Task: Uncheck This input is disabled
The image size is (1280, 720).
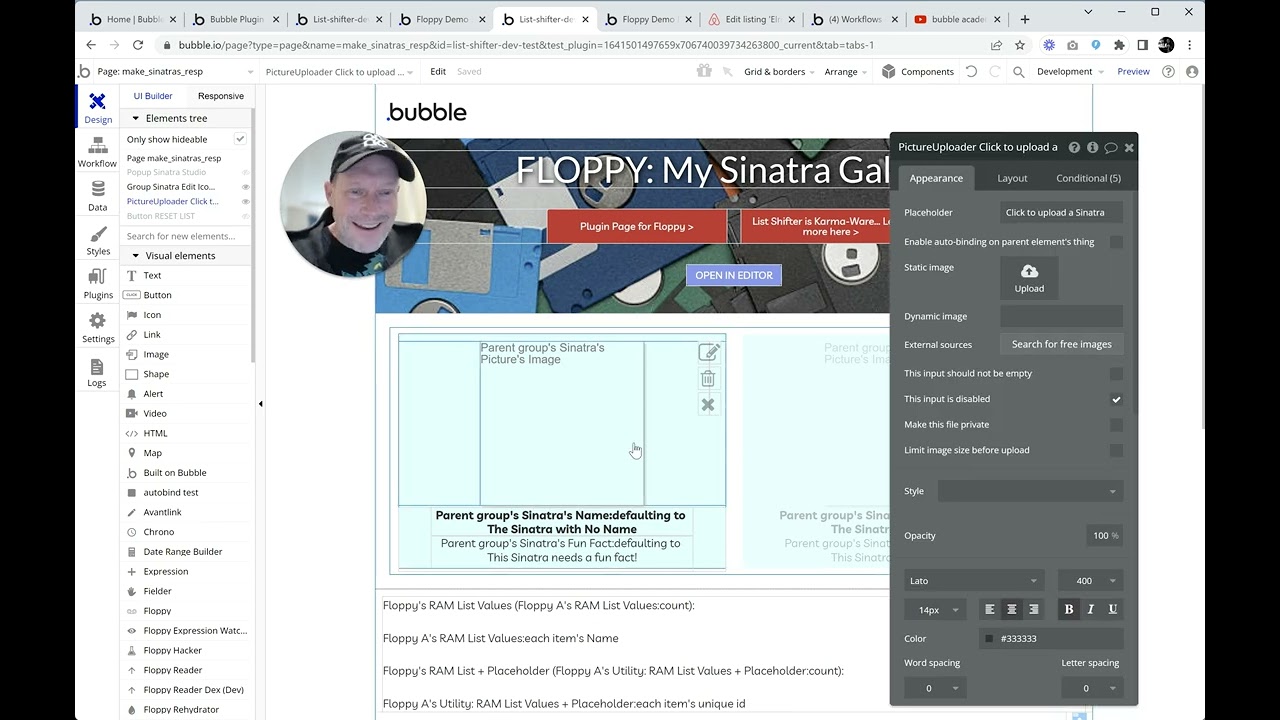Action: (1116, 399)
